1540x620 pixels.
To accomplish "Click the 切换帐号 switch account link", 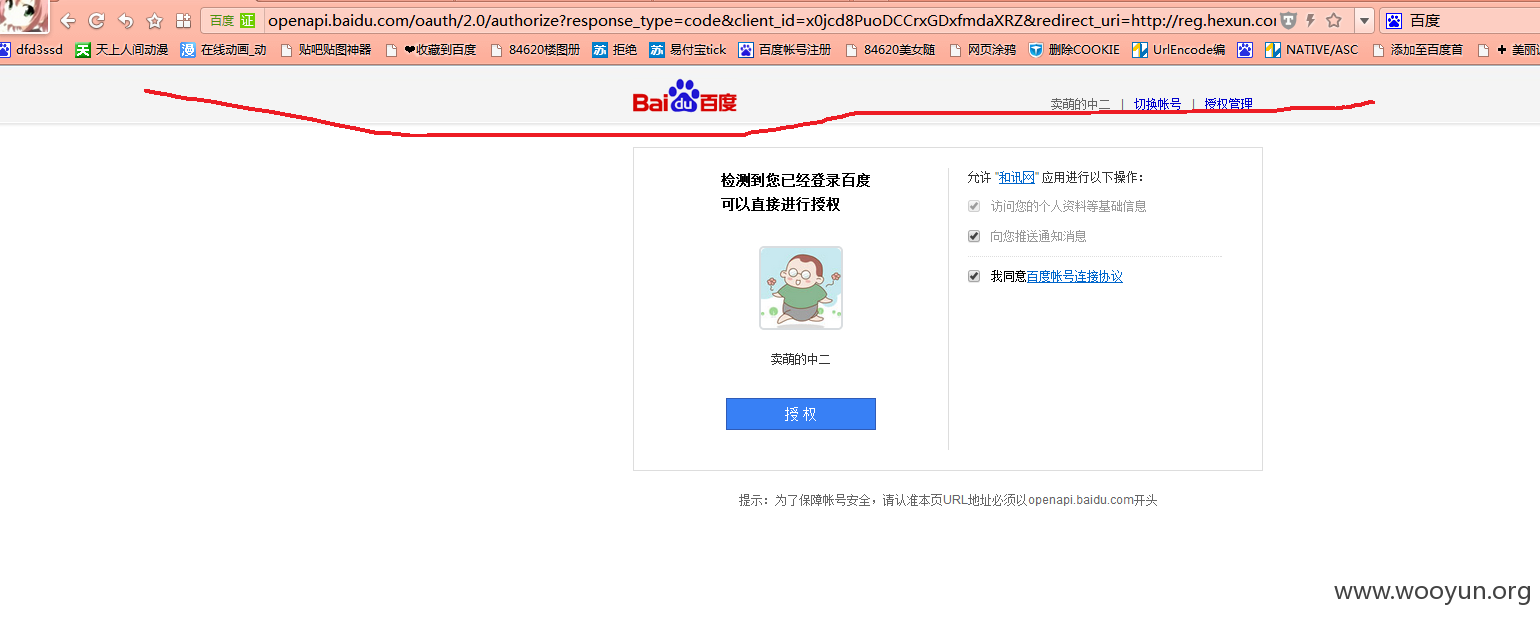I will (1157, 104).
